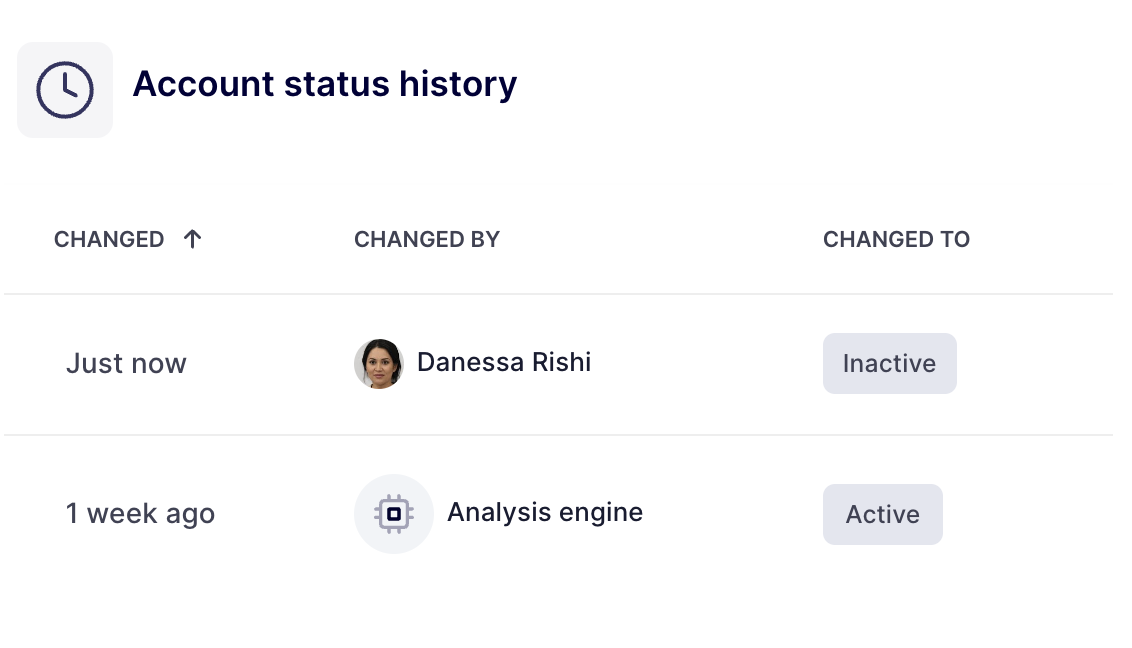Image resolution: width=1132 pixels, height=648 pixels.
Task: Select the CHANGED column header
Action: pos(110,239)
